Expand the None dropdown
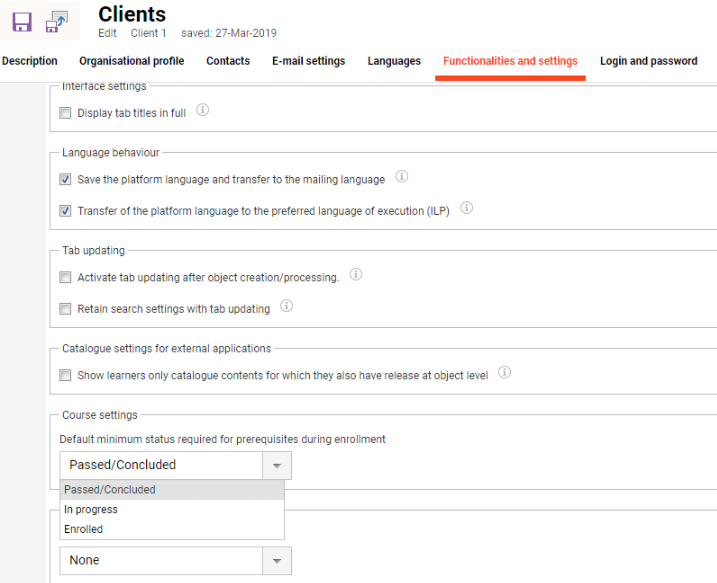717x583 pixels. pyautogui.click(x=276, y=561)
